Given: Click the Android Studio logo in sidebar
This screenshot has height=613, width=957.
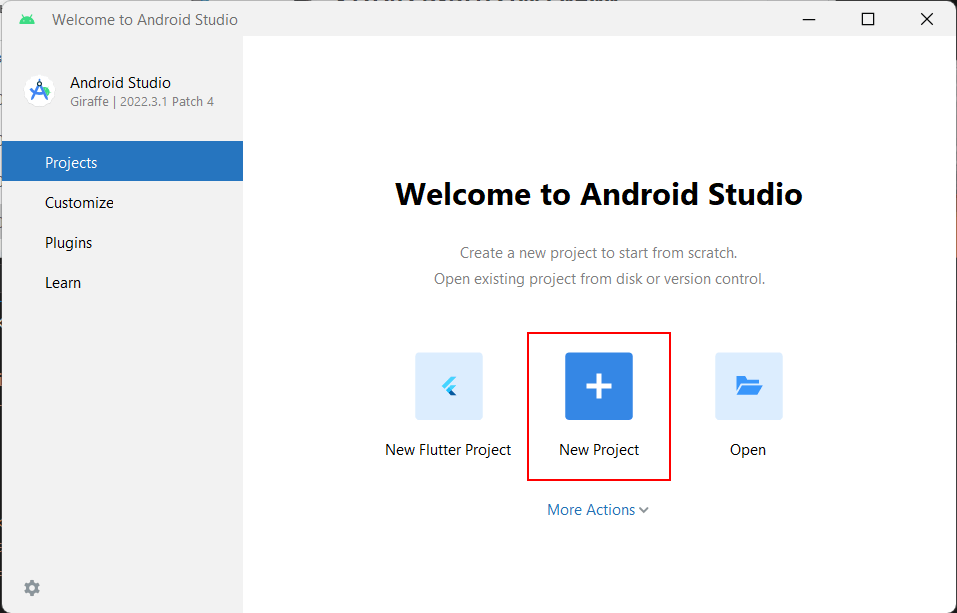Looking at the screenshot, I should pos(40,91).
